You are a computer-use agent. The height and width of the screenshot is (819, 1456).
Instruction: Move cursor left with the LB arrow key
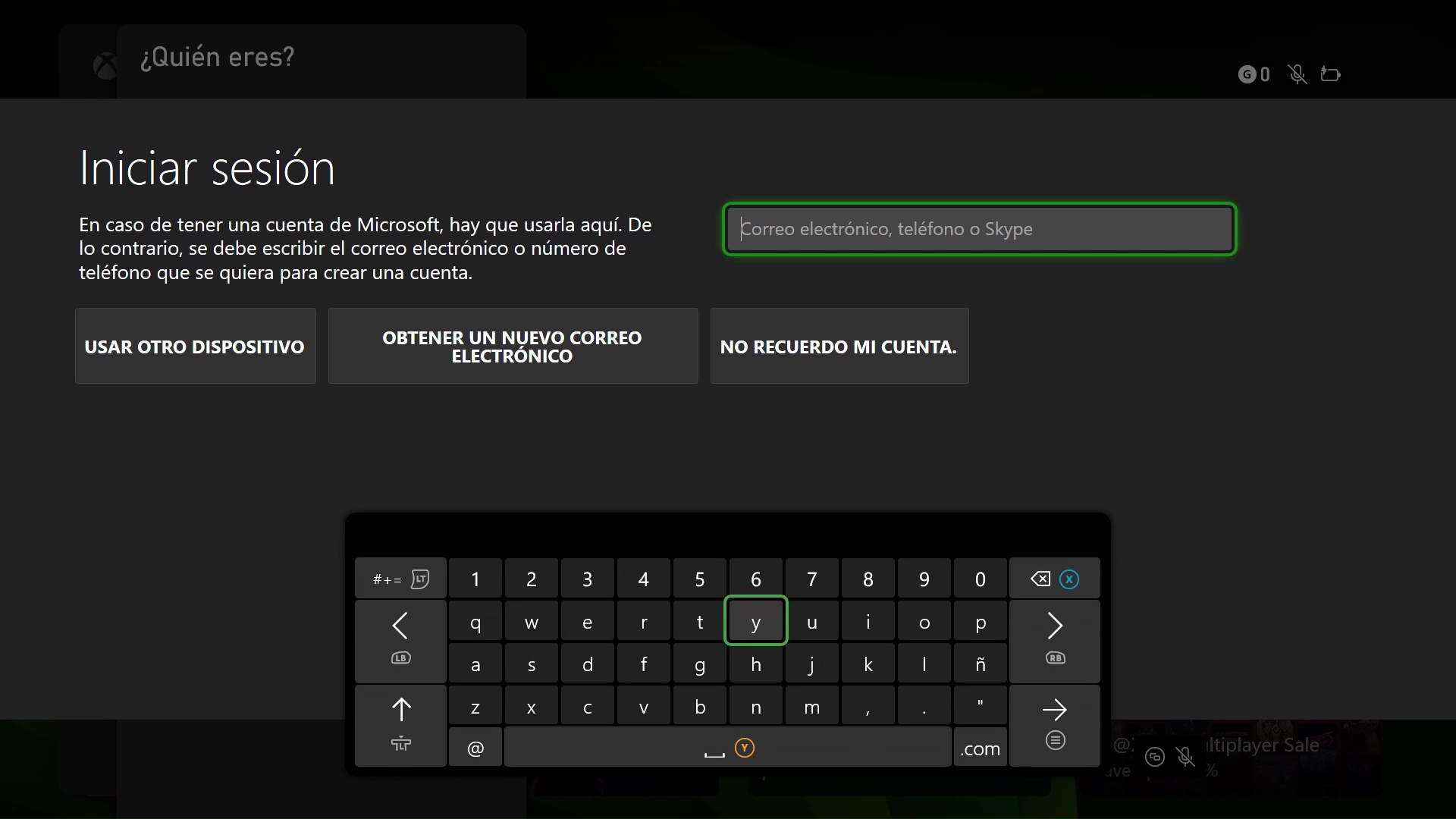pos(400,642)
